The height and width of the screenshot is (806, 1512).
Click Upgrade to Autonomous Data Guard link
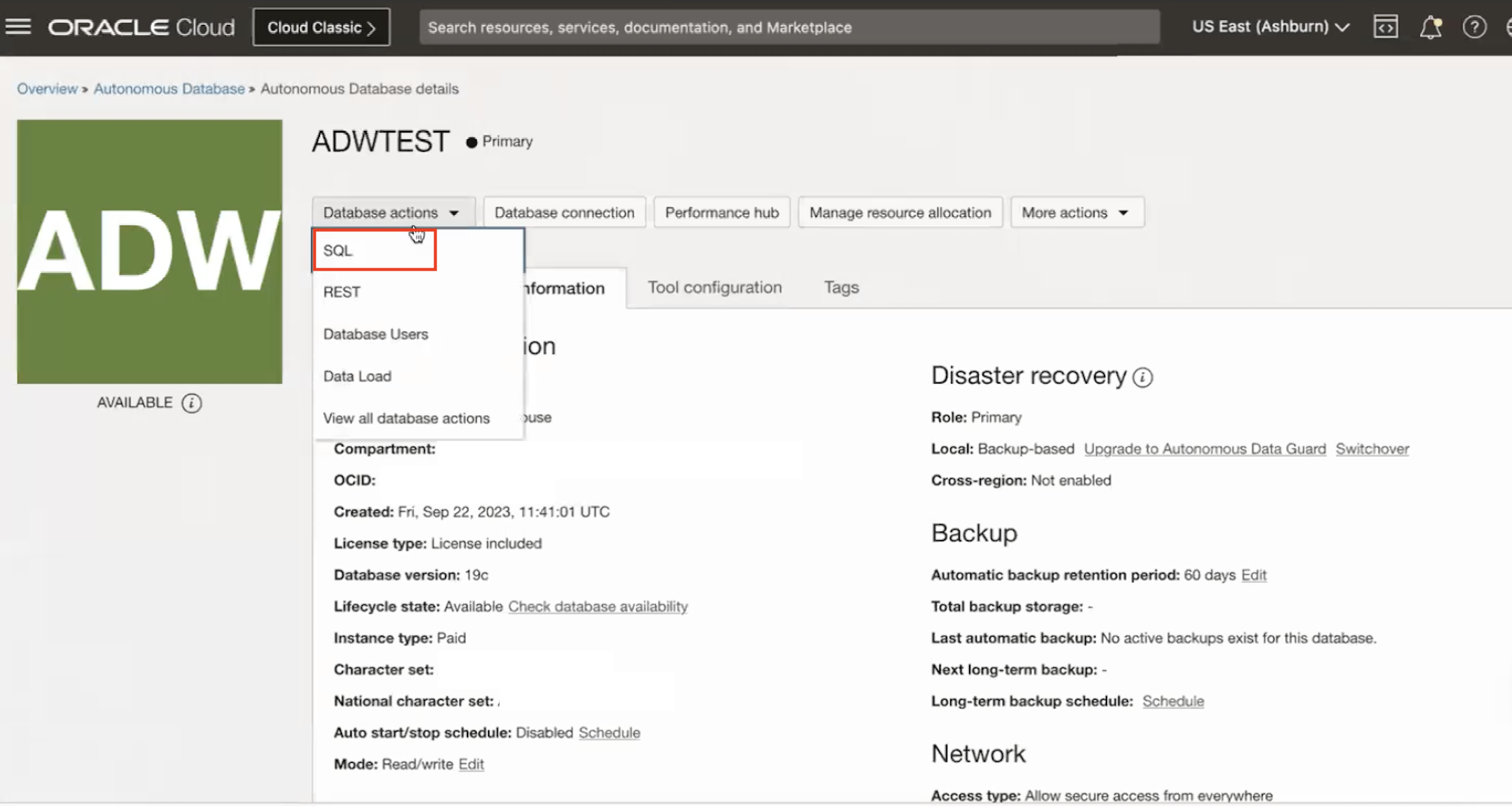pos(1204,449)
